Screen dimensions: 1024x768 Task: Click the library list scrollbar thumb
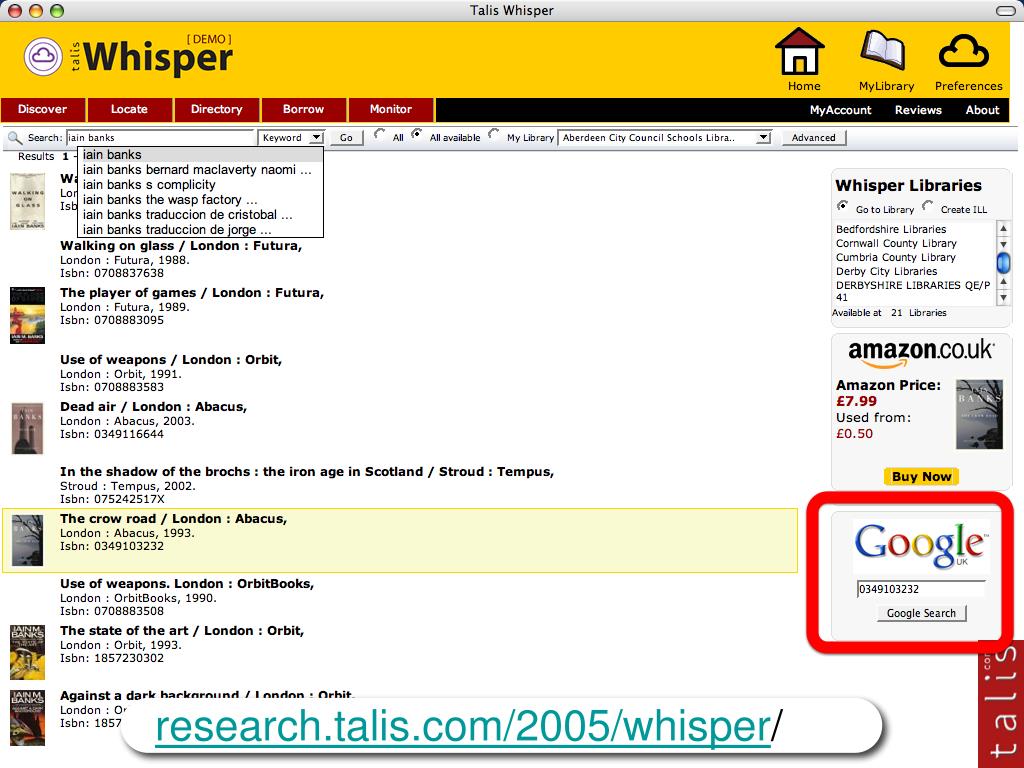[x=1003, y=262]
